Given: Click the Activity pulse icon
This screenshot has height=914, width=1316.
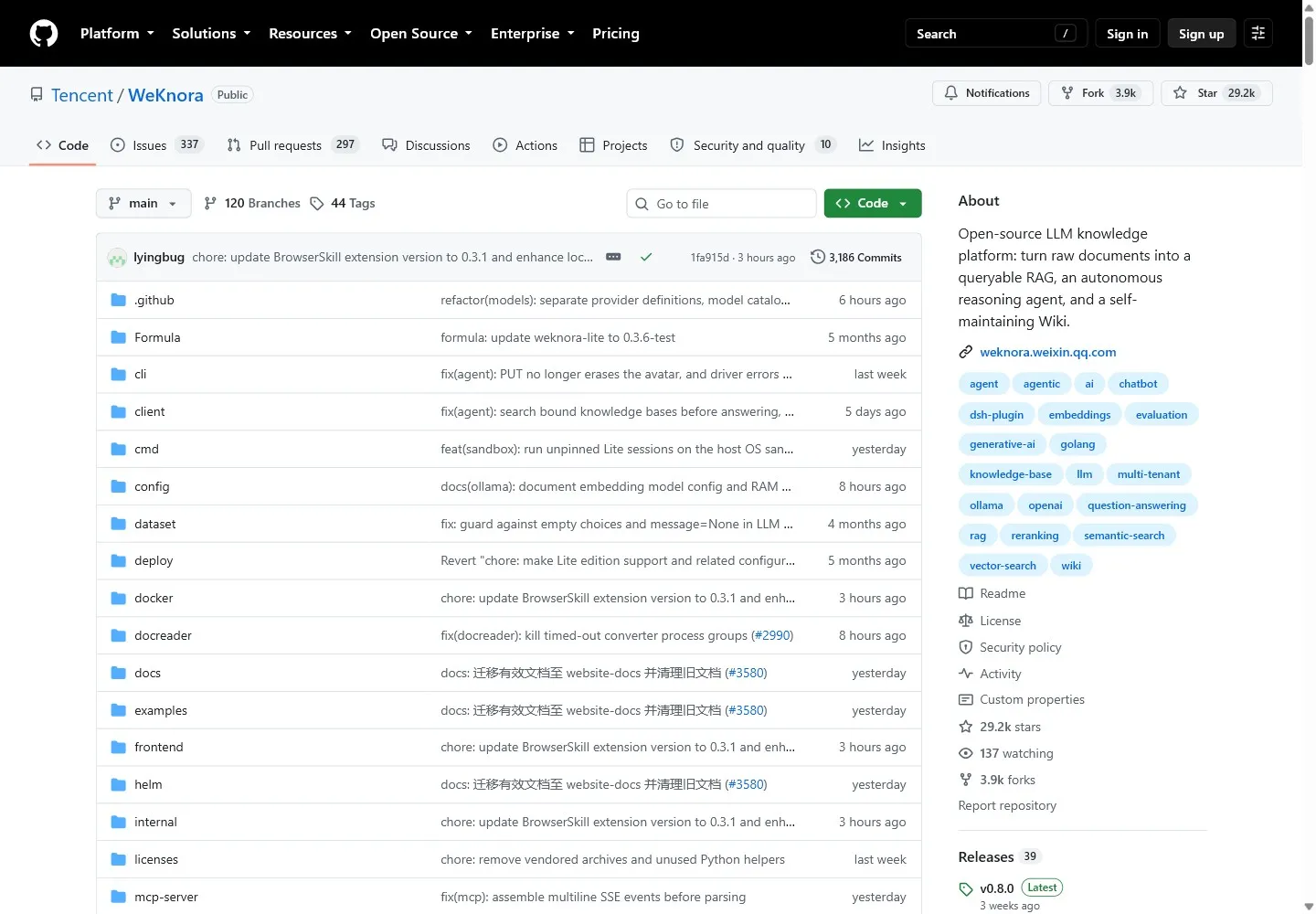Looking at the screenshot, I should 965,674.
